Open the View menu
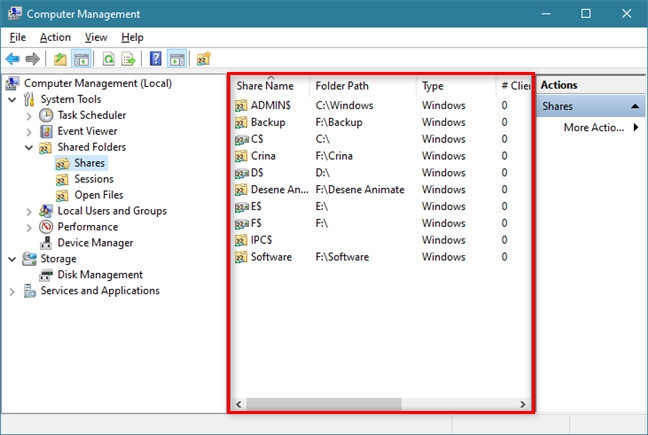Image resolution: width=648 pixels, height=435 pixels. pyautogui.click(x=96, y=37)
